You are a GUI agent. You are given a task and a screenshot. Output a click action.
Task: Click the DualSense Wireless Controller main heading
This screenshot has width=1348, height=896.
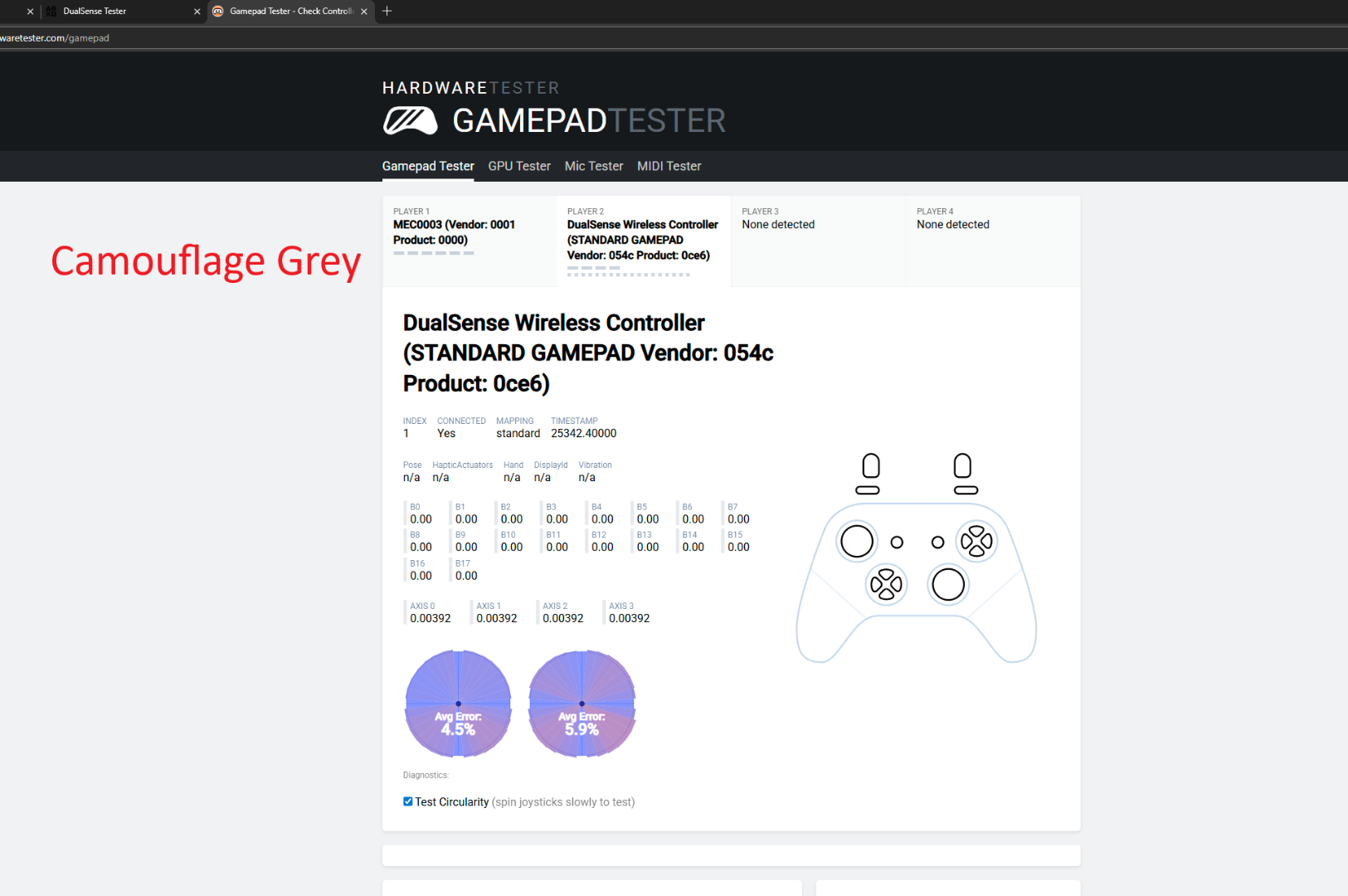coord(588,353)
